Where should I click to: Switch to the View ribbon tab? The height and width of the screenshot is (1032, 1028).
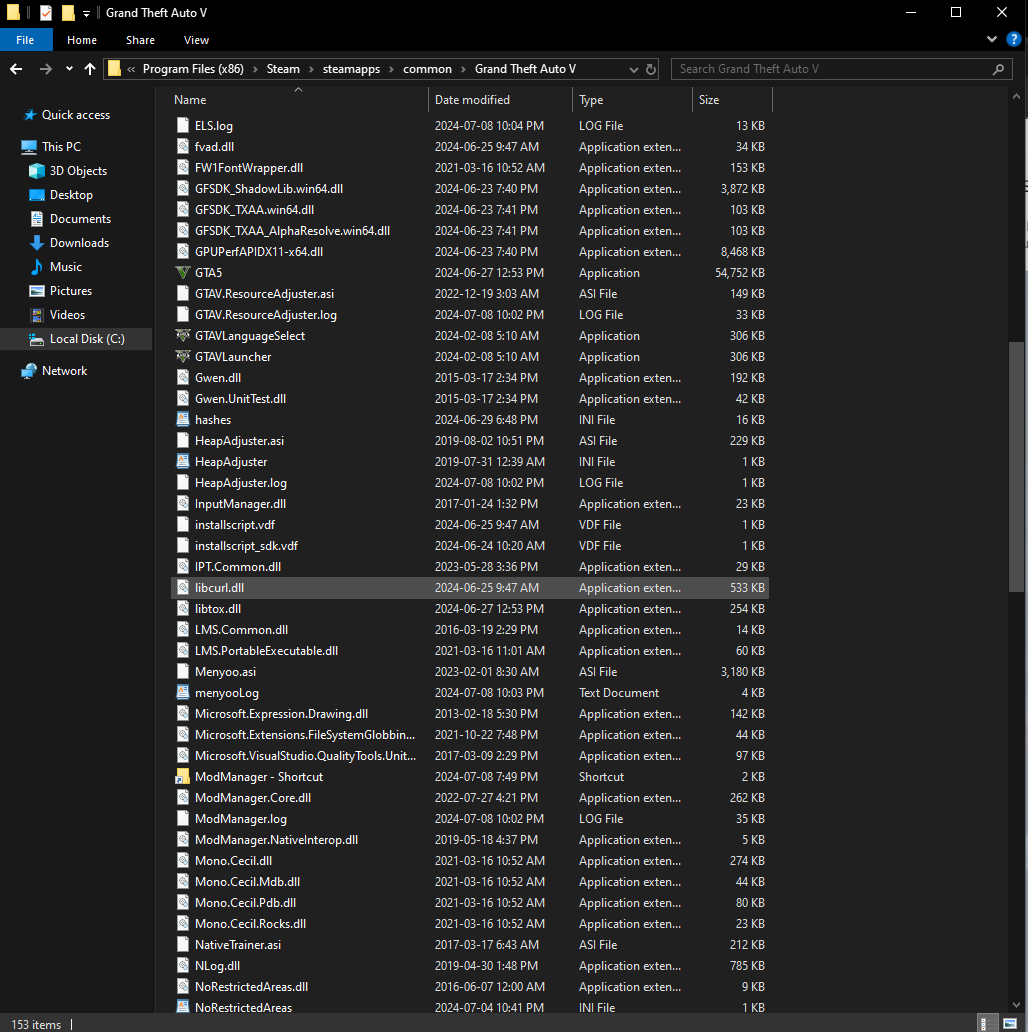point(196,40)
